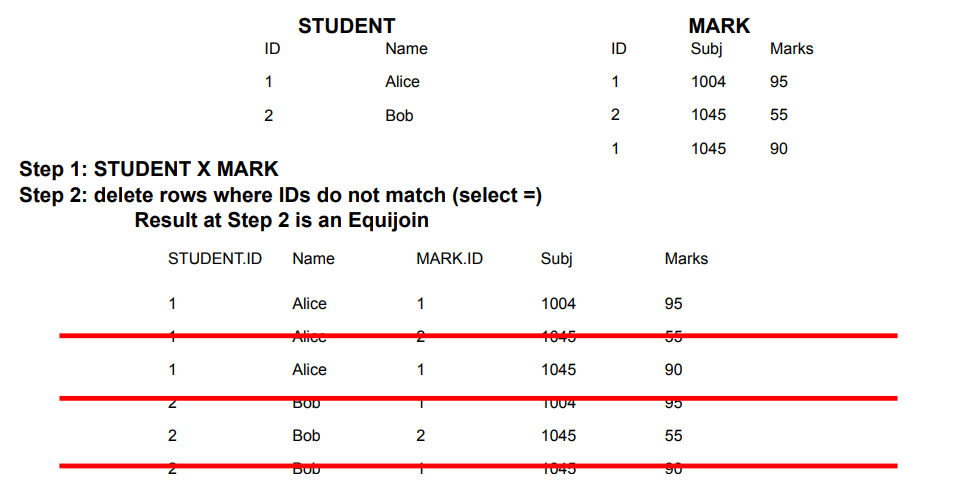Click Marks header in MARK table

tap(791, 48)
